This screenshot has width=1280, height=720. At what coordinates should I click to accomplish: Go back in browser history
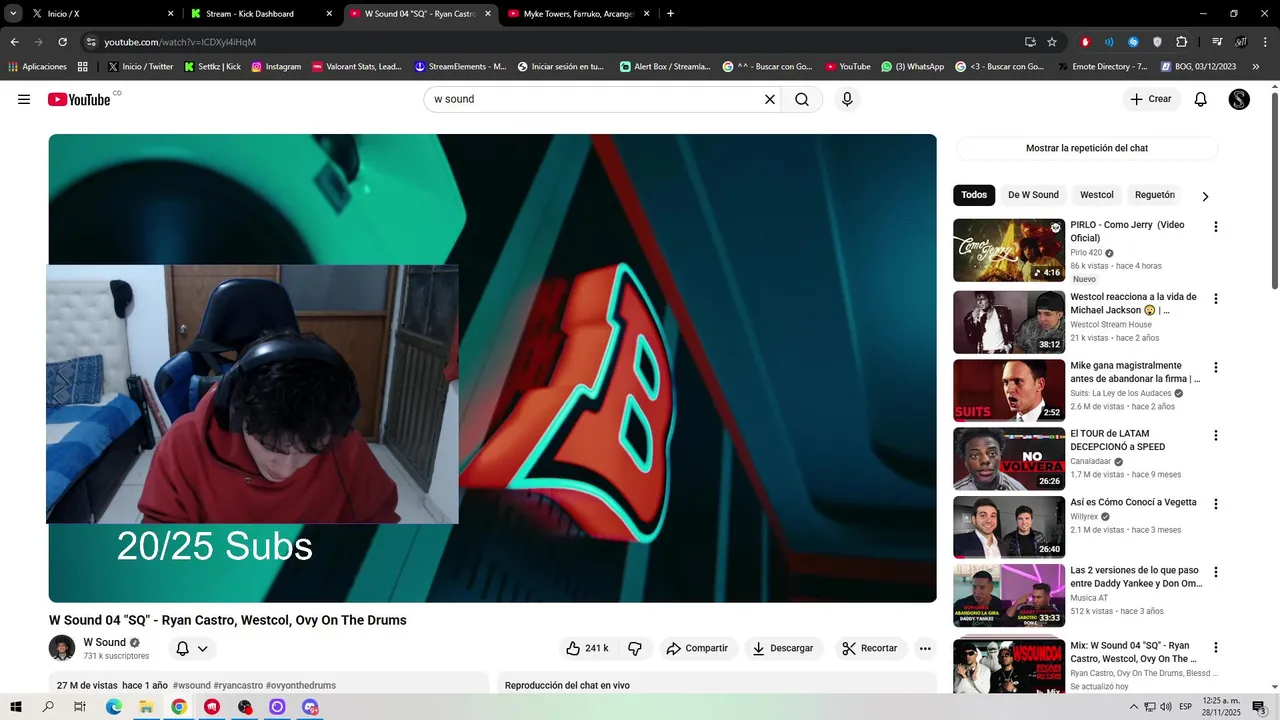[14, 42]
